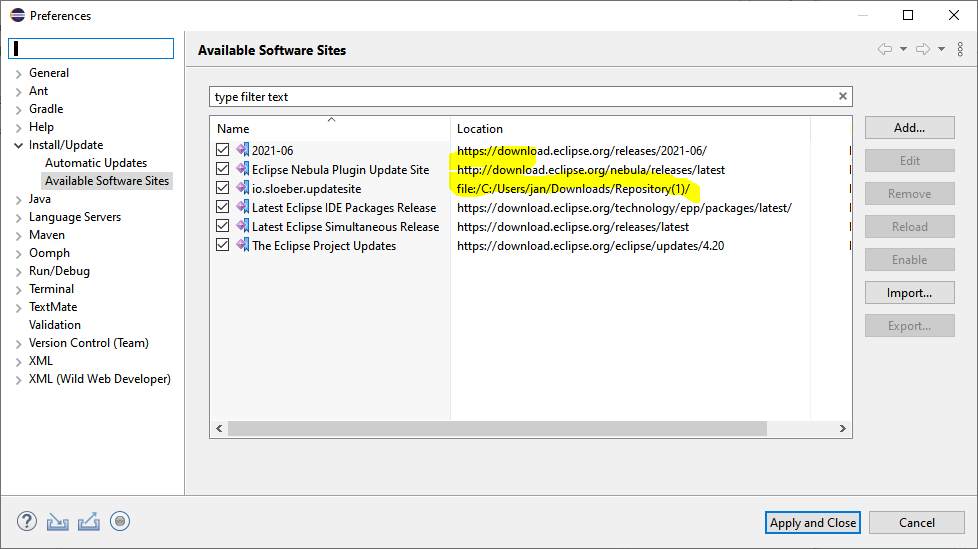
Task: Click the Export... button
Action: [909, 326]
